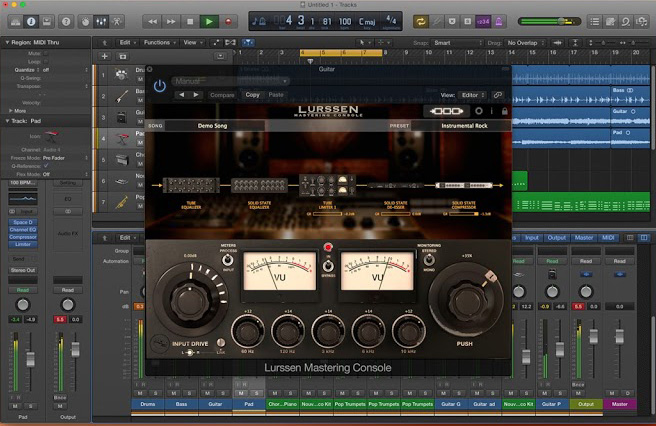Toggle the Inspector button
The width and height of the screenshot is (656, 426).
pyautogui.click(x=31, y=22)
